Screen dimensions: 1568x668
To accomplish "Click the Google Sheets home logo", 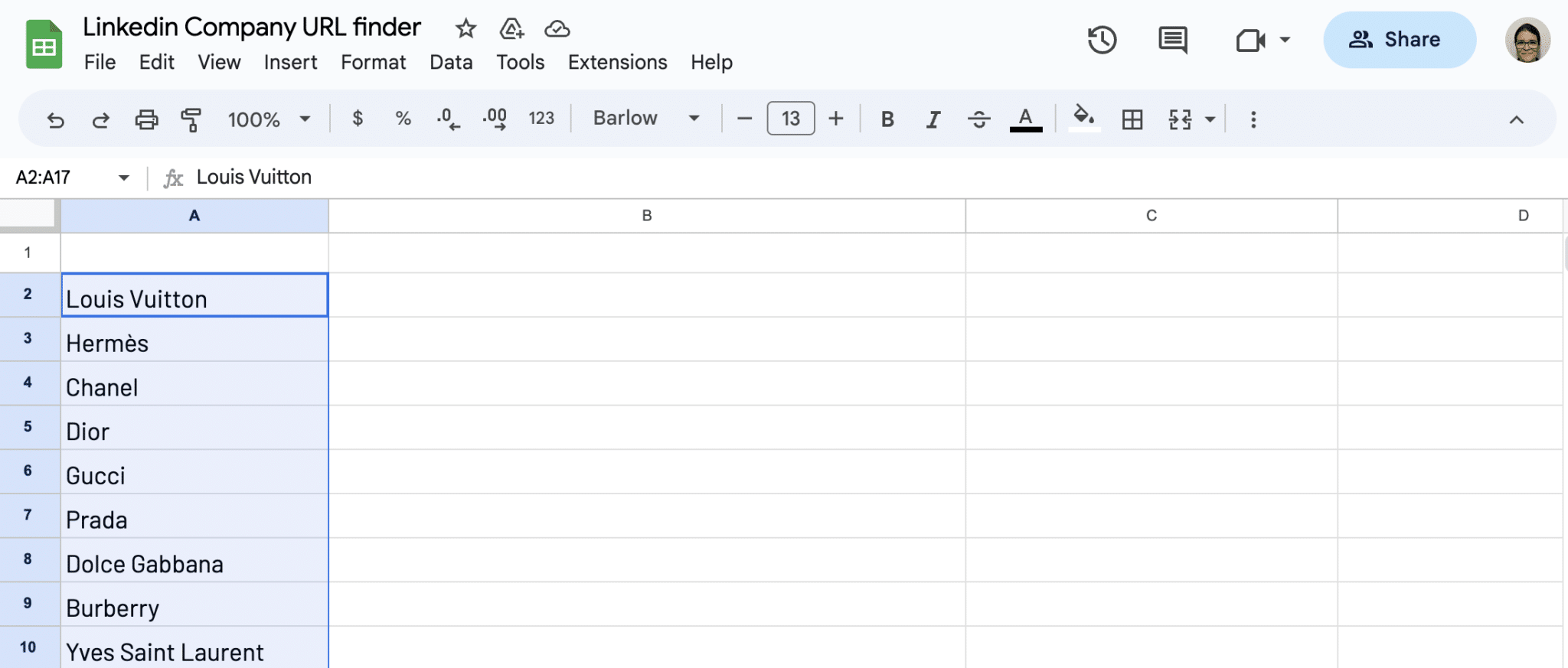I will (x=44, y=44).
